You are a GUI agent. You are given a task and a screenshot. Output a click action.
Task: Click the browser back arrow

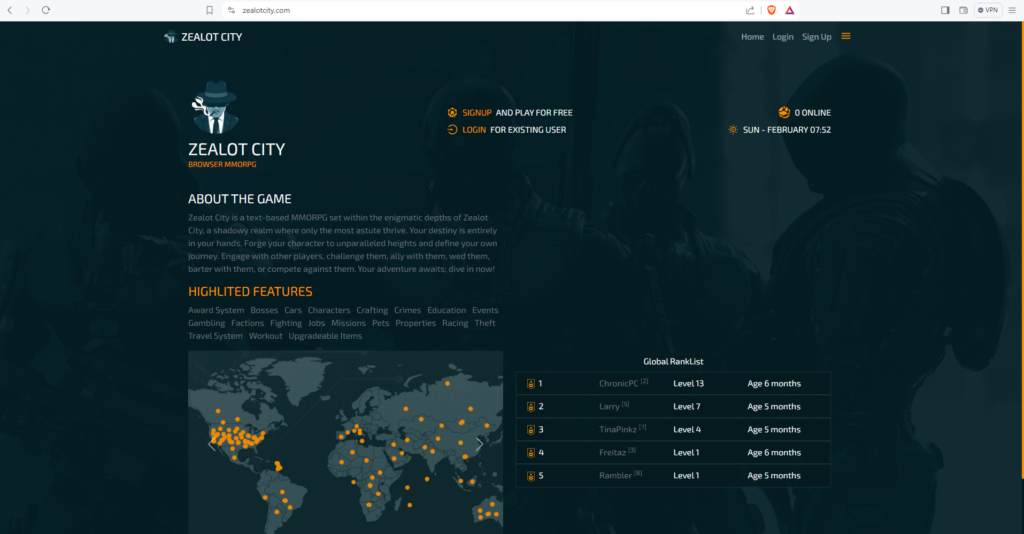click(10, 10)
